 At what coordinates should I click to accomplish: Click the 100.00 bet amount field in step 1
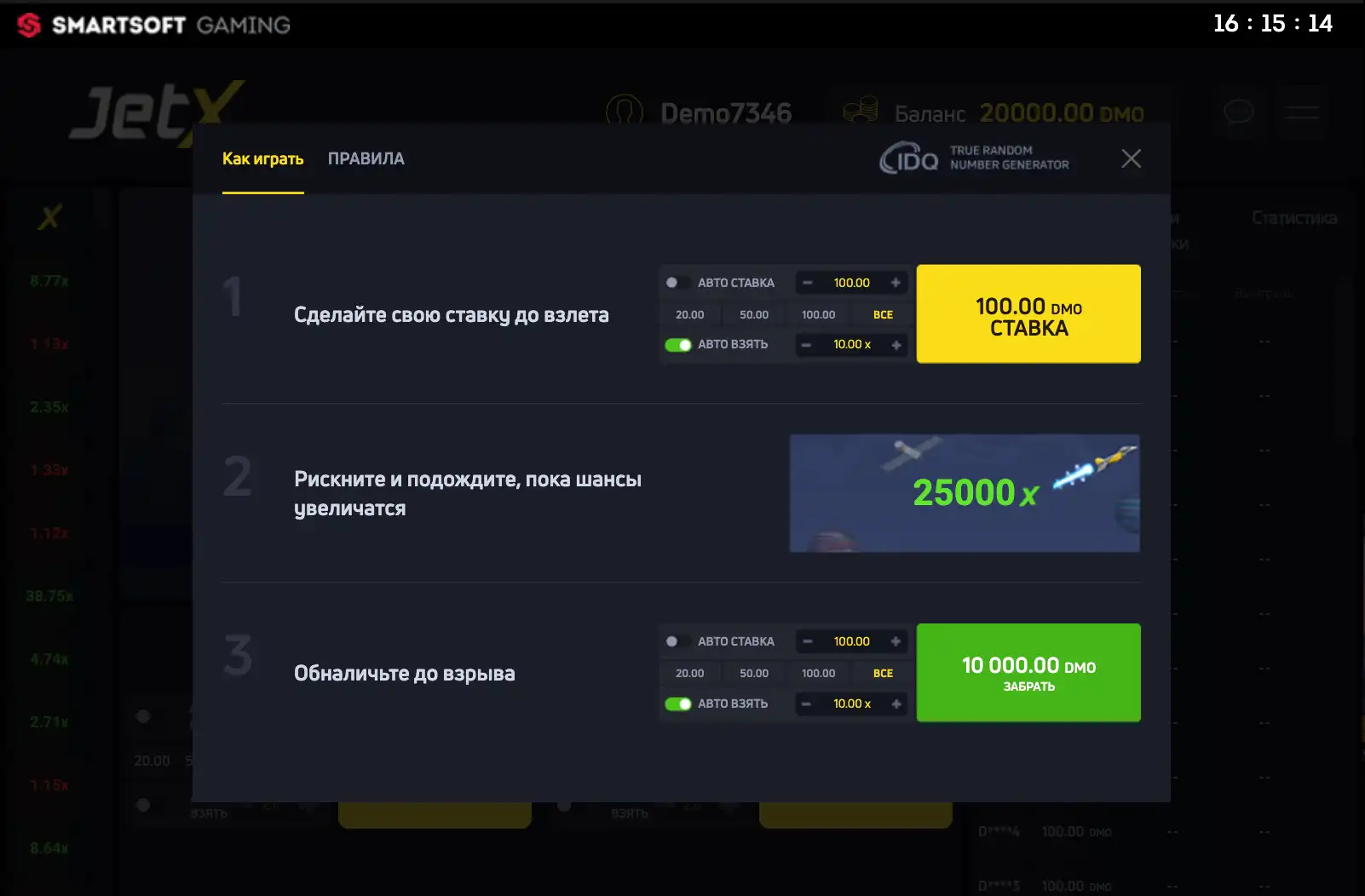point(852,283)
